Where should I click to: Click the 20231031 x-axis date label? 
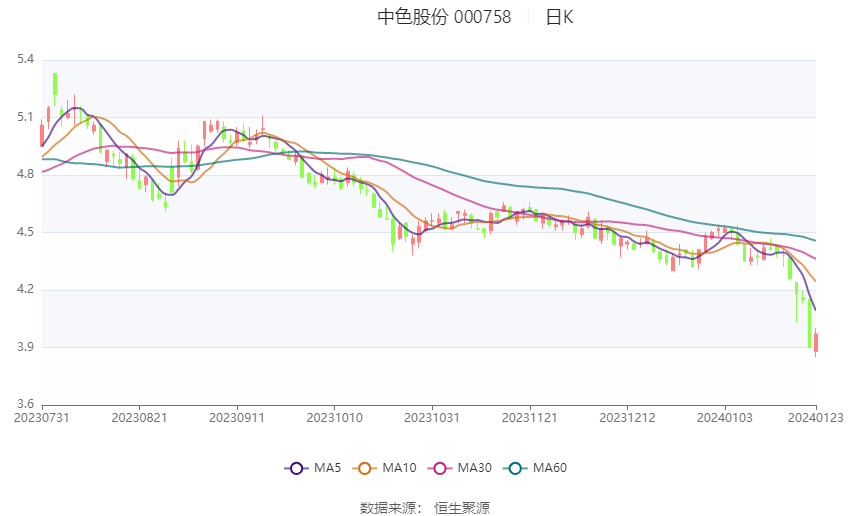coord(432,418)
